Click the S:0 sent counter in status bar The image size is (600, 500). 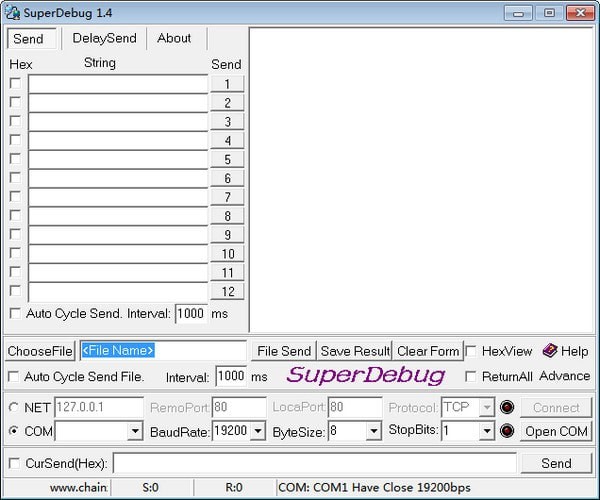[x=150, y=487]
